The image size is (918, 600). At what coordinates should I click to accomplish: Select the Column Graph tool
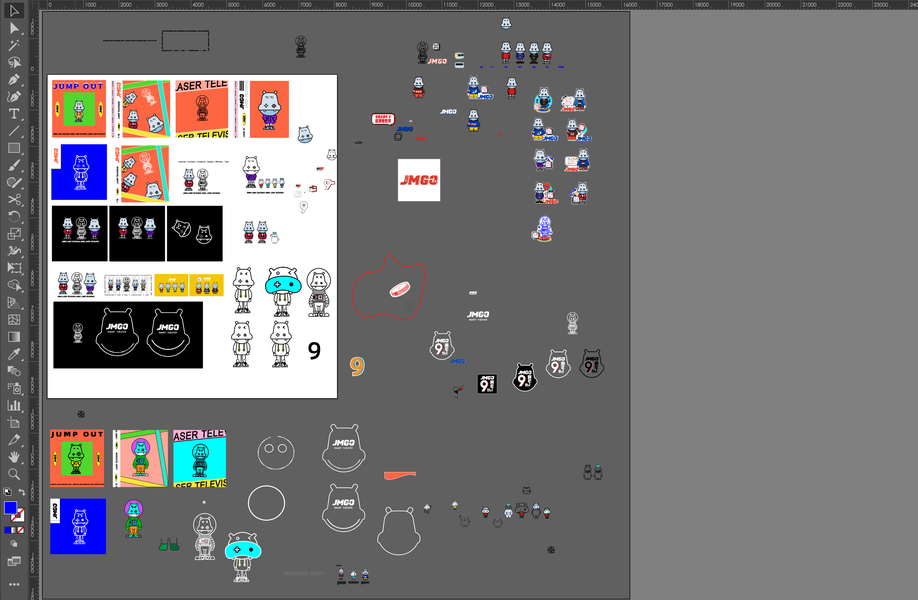pyautogui.click(x=13, y=405)
